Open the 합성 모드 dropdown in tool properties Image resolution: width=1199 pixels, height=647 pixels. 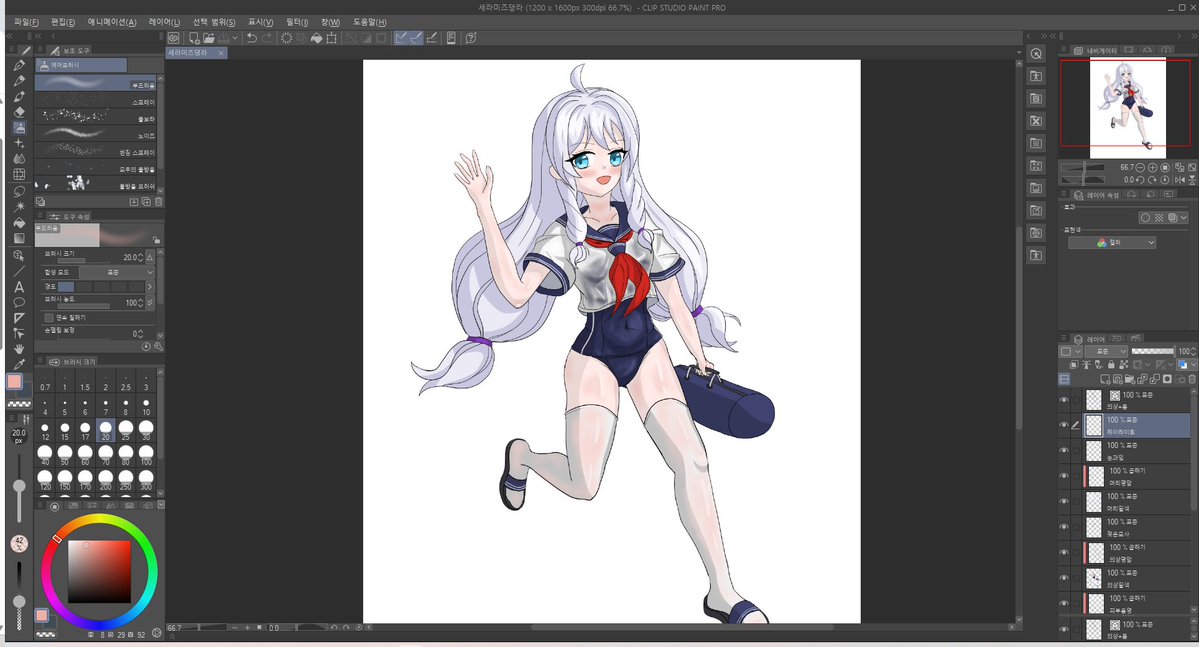point(115,273)
